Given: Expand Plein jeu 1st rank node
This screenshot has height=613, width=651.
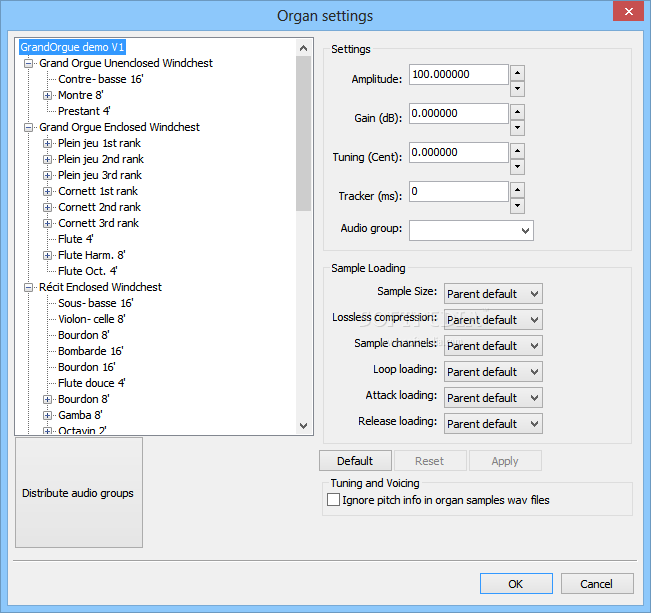Looking at the screenshot, I should coord(47,144).
